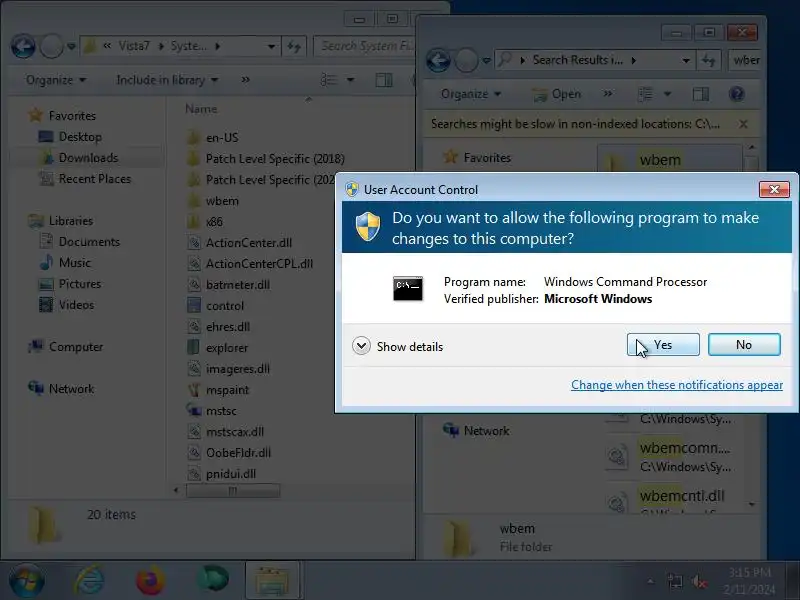Dismiss the slow search notification bar
This screenshot has height=600, width=800.
tap(743, 124)
